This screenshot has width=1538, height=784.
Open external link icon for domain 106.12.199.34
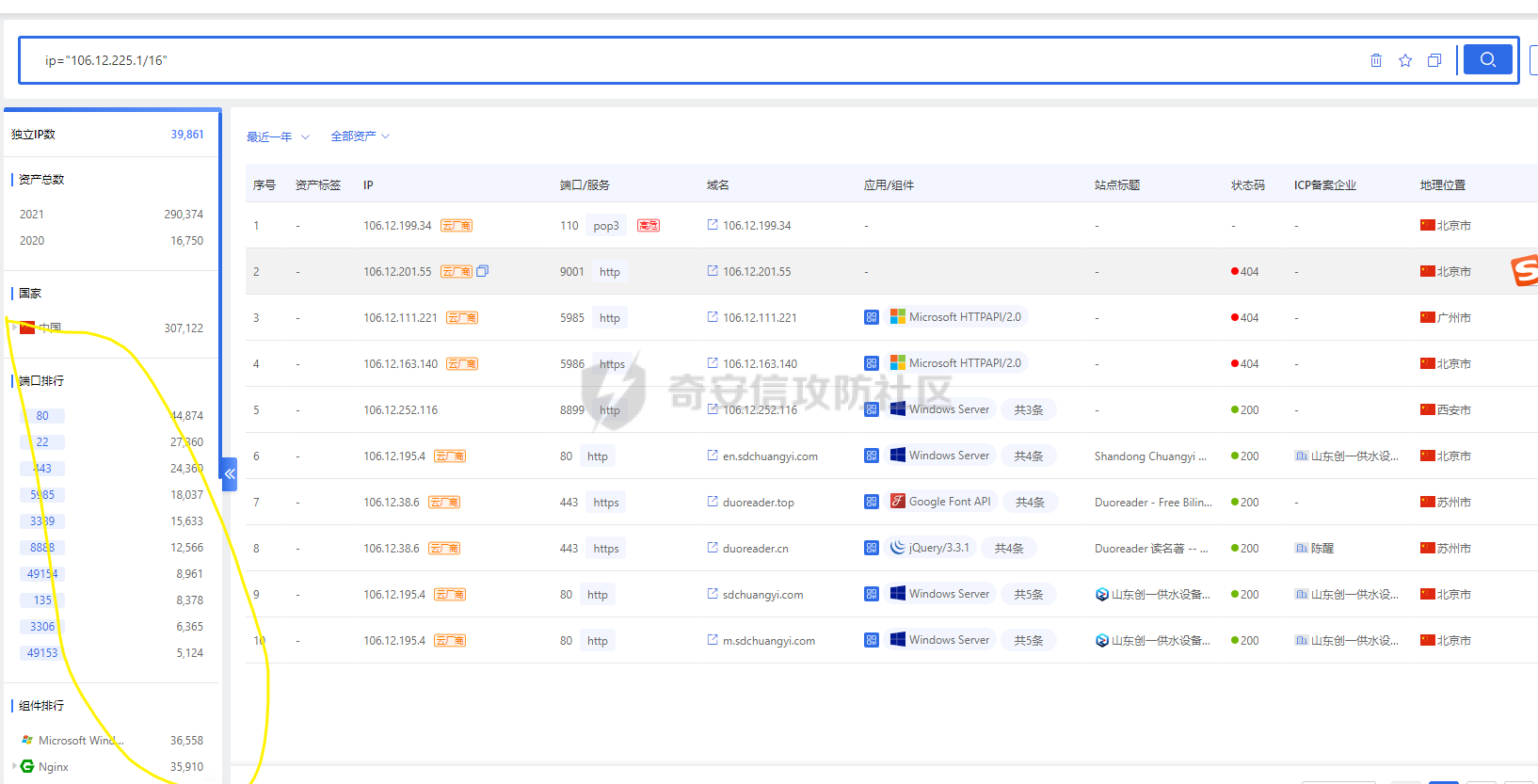pos(713,225)
